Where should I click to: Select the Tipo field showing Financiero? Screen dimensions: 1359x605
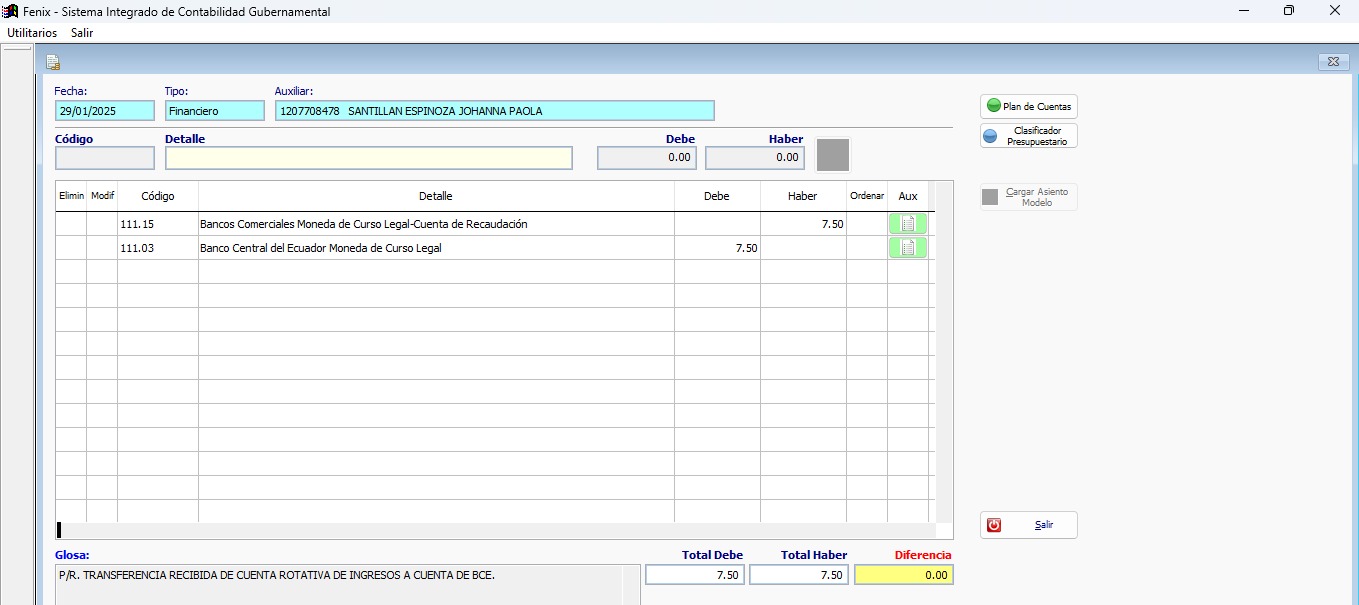(x=214, y=111)
